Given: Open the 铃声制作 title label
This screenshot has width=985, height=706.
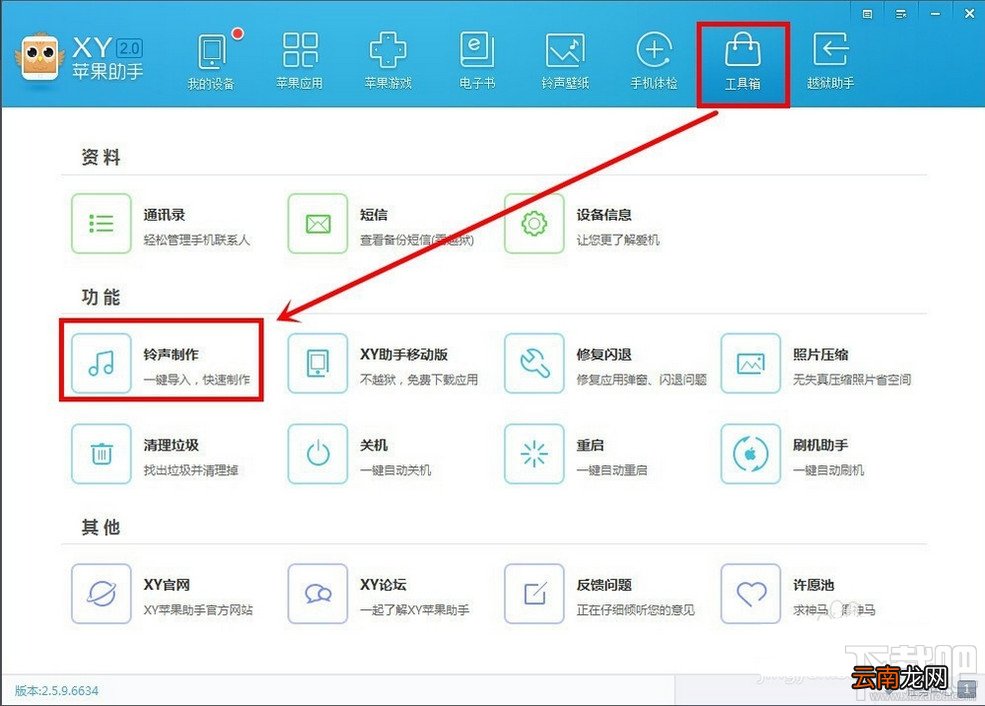Looking at the screenshot, I should point(171,354).
